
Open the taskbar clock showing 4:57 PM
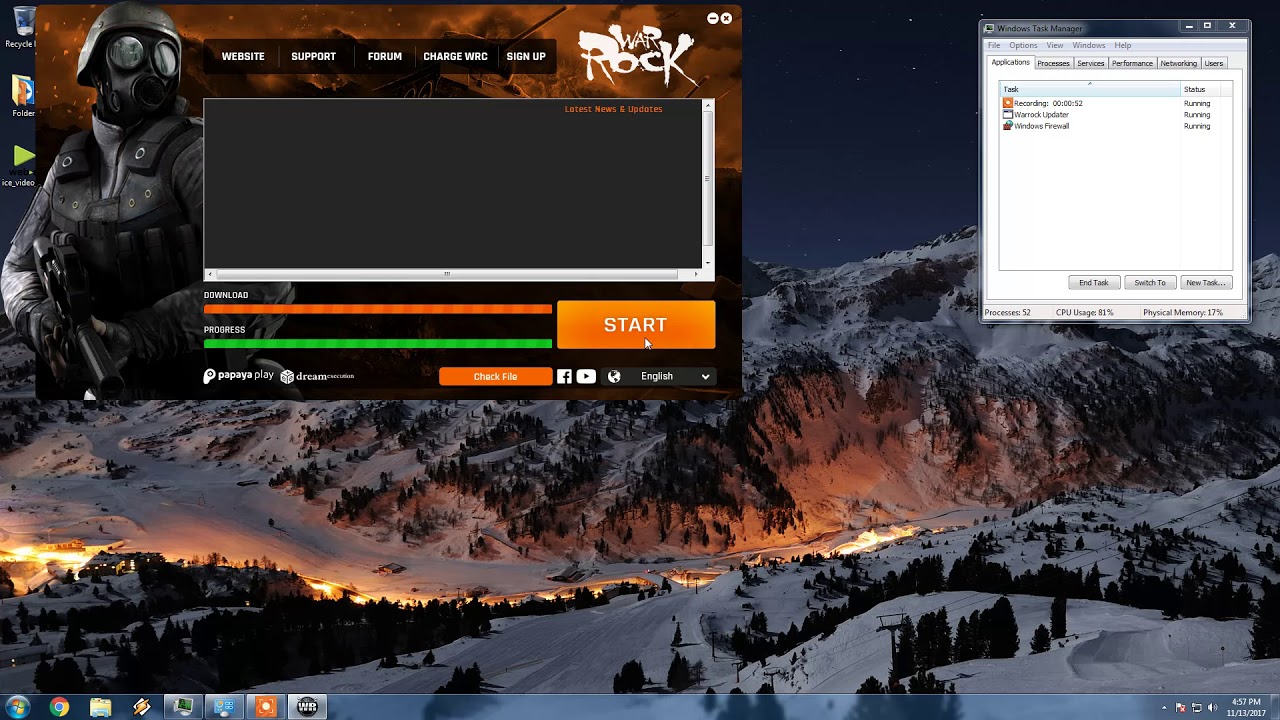tap(1245, 707)
